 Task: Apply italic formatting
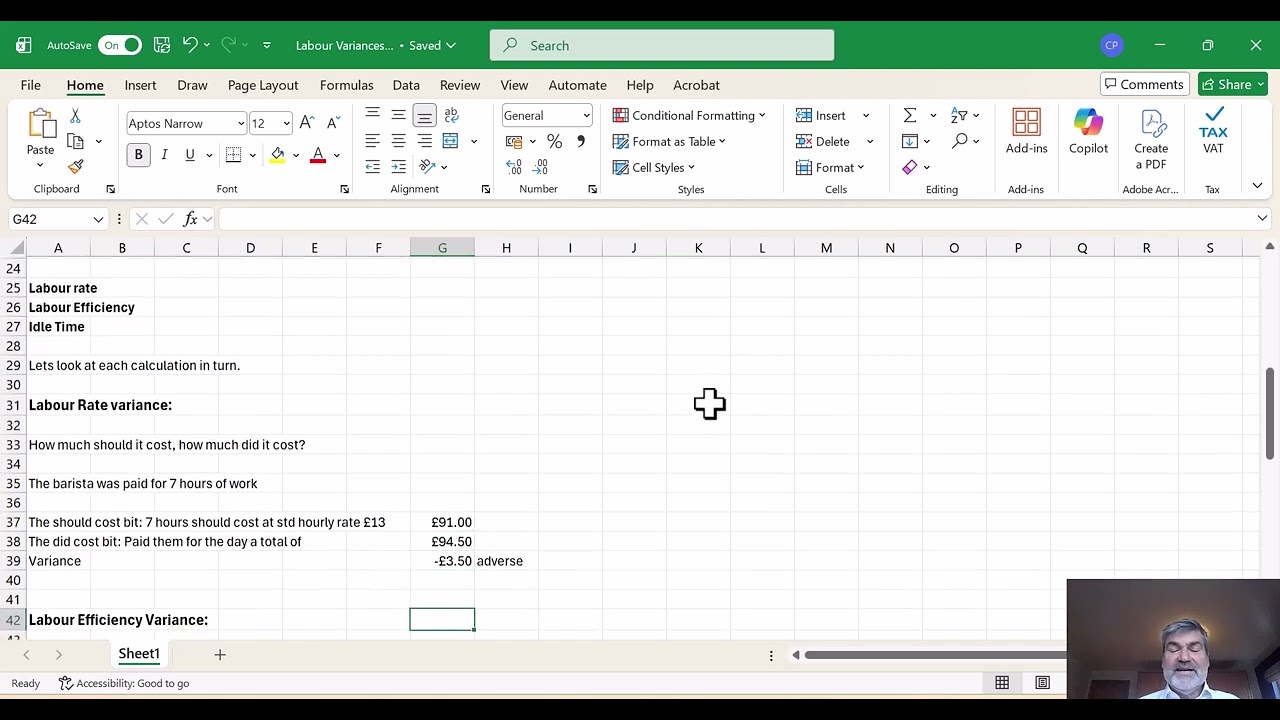(164, 155)
